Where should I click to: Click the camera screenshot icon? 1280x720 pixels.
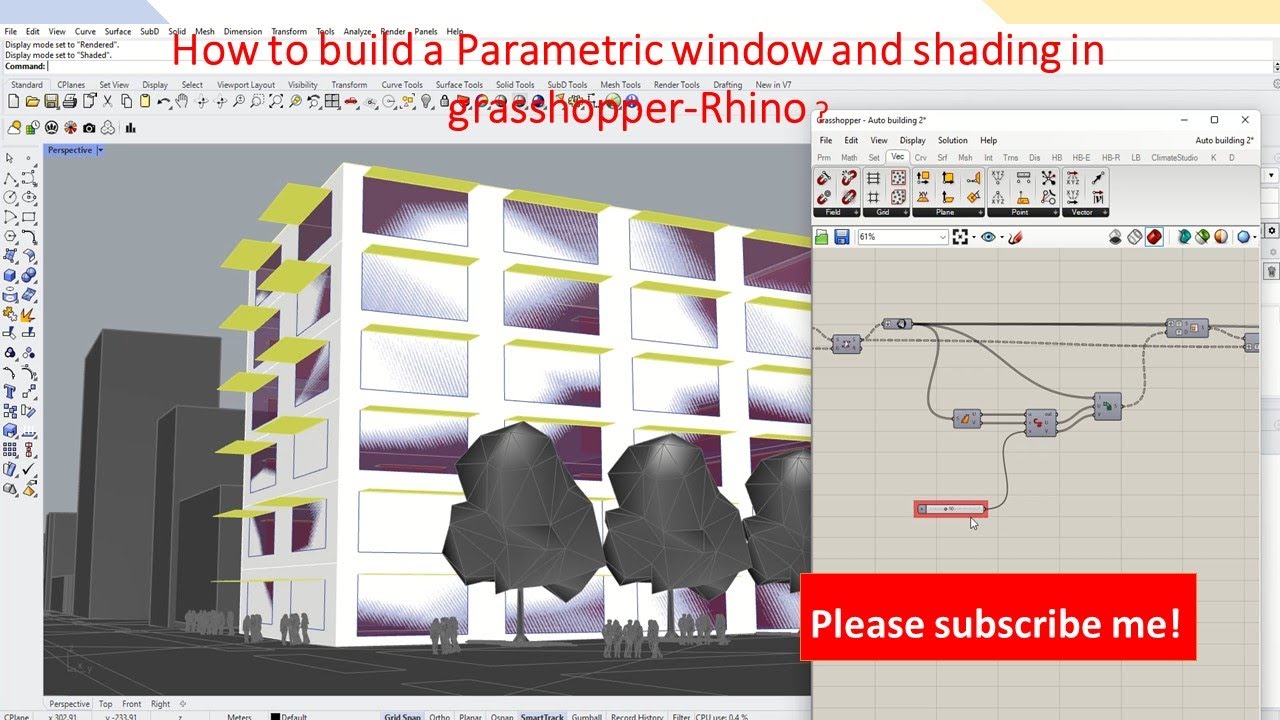tap(89, 128)
